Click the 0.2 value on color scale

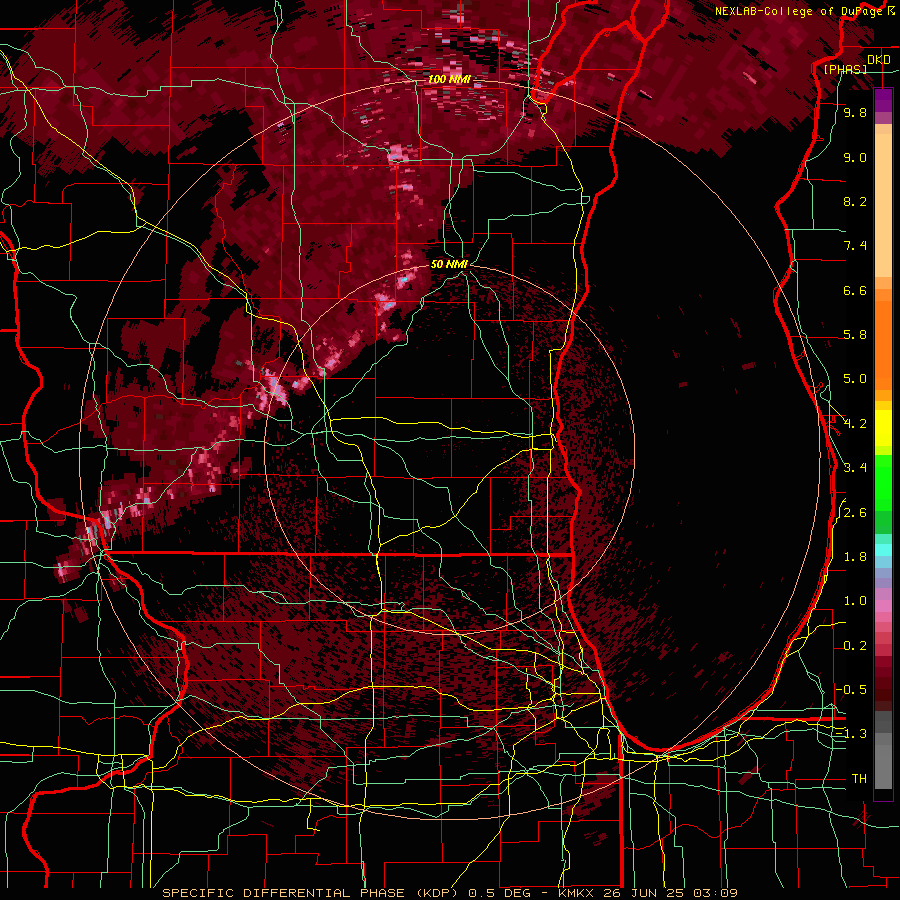pos(855,646)
